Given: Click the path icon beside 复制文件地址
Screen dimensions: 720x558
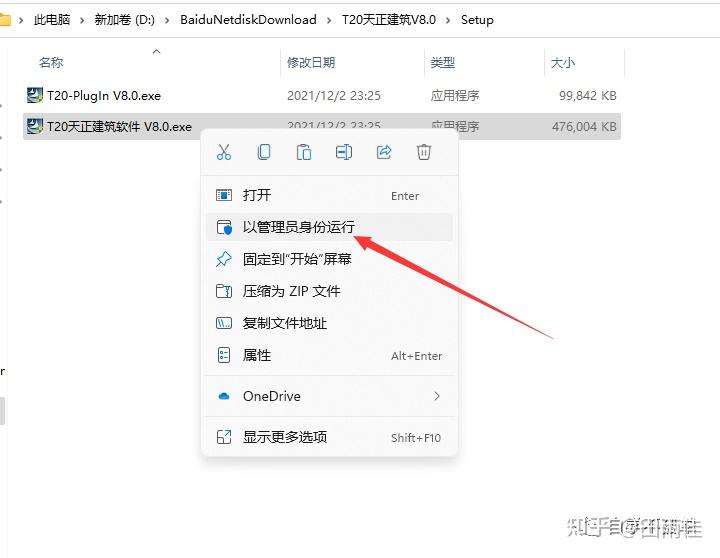Looking at the screenshot, I should click(224, 323).
